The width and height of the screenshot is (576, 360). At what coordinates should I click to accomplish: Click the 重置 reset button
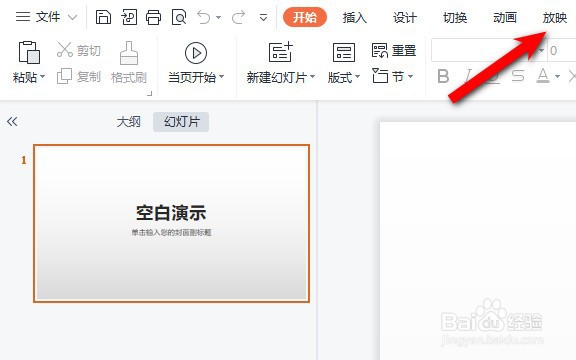click(x=394, y=50)
